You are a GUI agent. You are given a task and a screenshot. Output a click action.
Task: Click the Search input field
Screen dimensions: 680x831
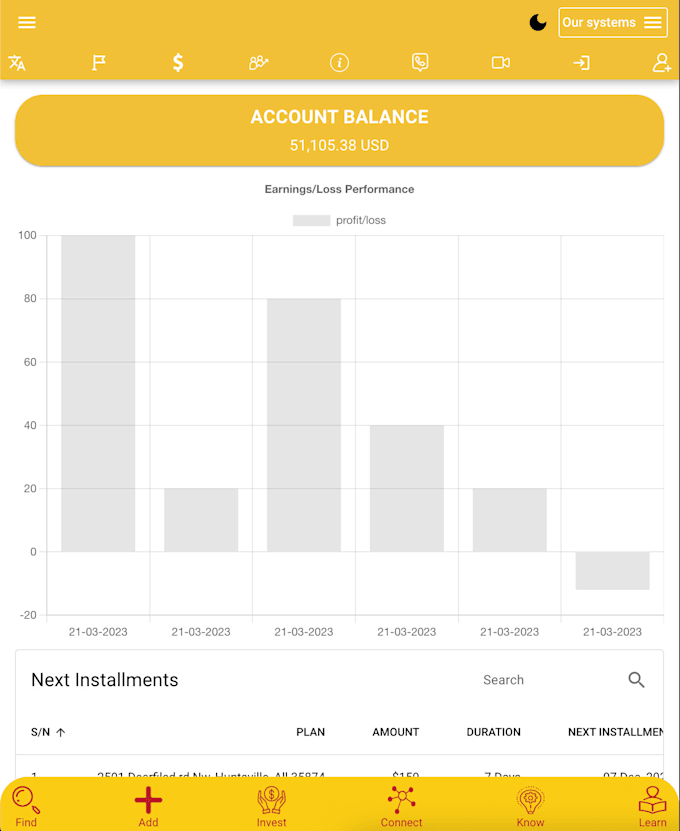pyautogui.click(x=540, y=680)
